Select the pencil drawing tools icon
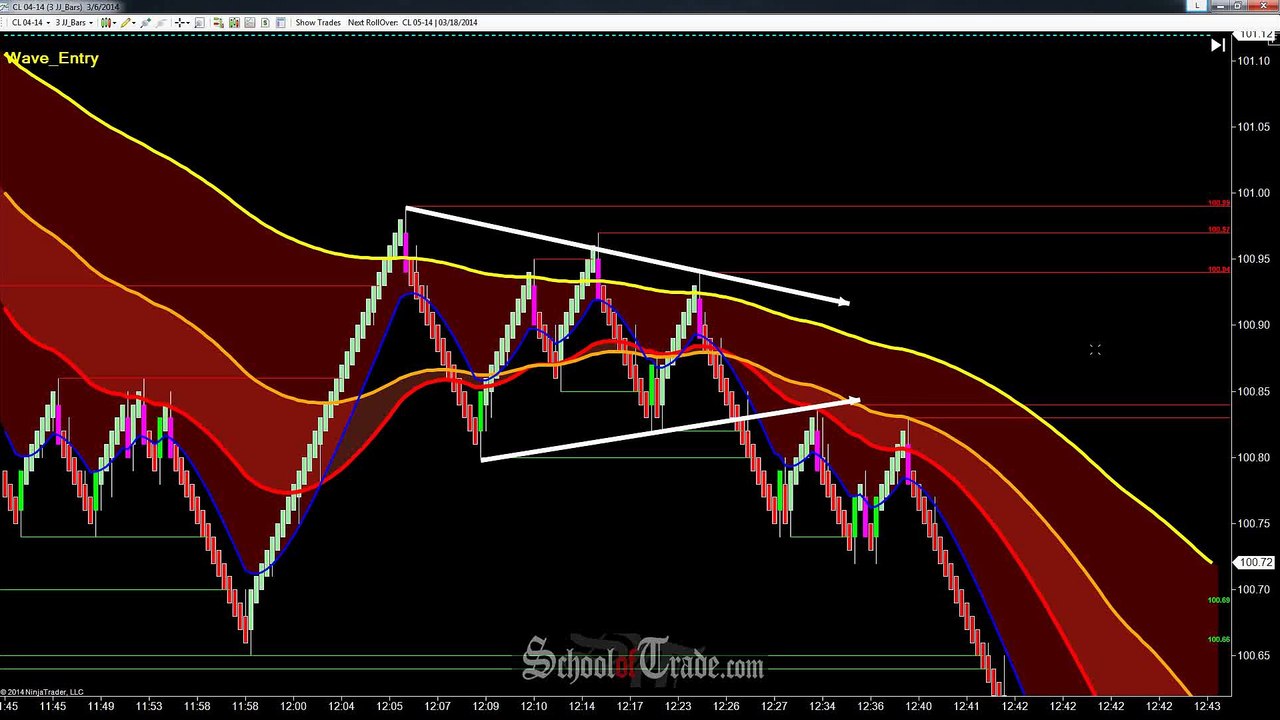The image size is (1280, 720). tap(125, 22)
